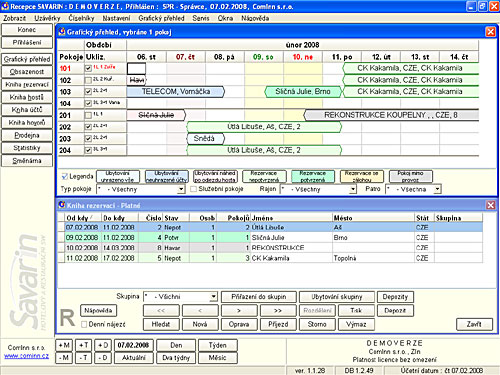Uncheck the Legenda checkbox
The height and width of the screenshot is (375, 500).
click(65, 176)
